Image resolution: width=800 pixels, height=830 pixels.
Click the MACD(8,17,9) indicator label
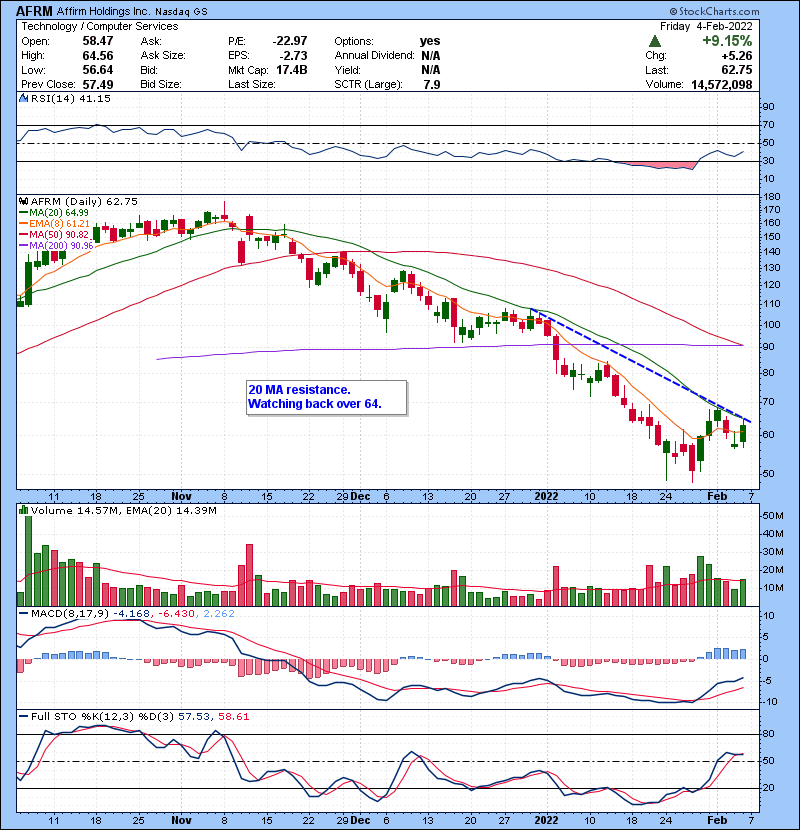point(69,614)
